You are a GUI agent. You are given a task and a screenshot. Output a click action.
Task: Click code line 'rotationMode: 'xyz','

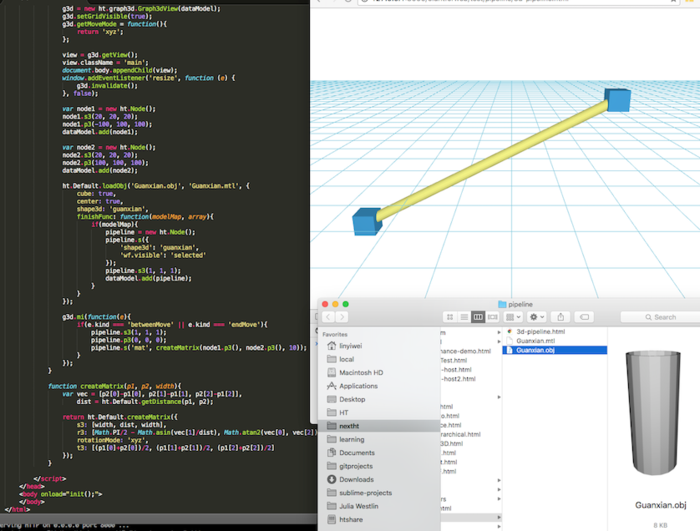112,440
